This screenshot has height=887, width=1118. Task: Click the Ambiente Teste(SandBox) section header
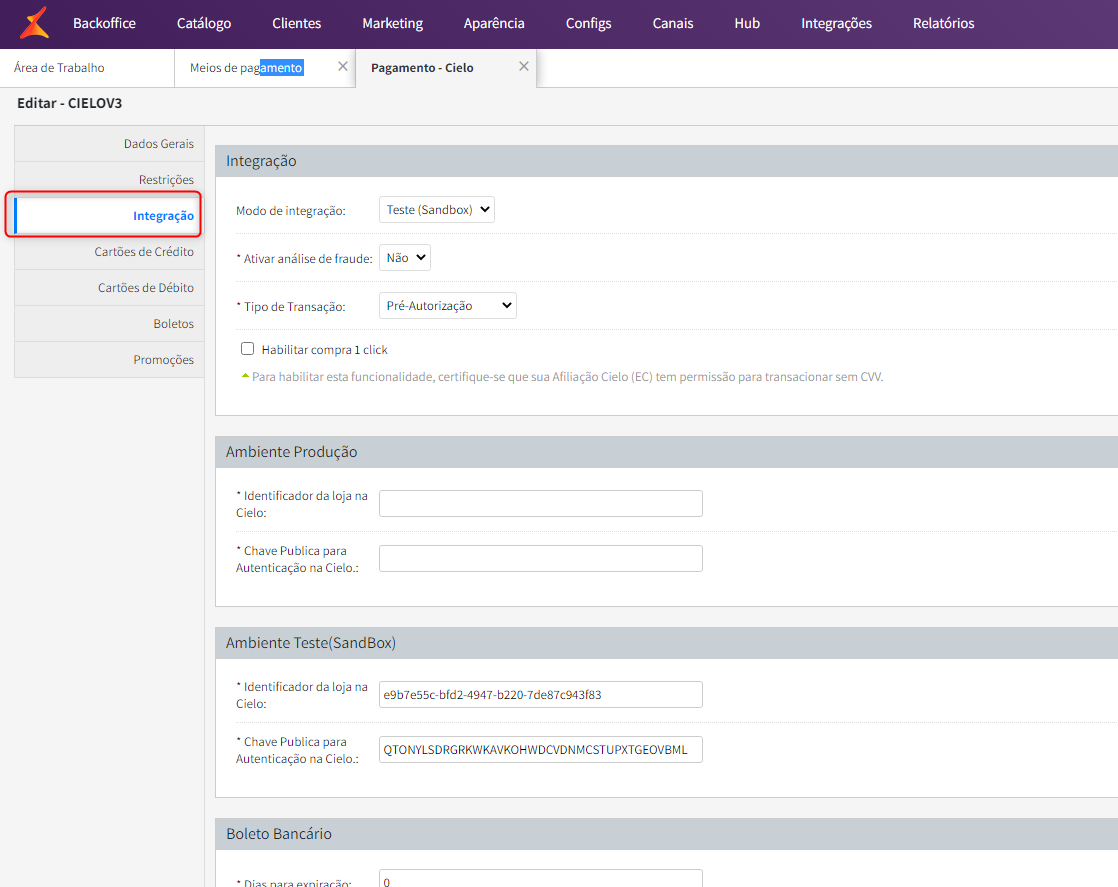coord(666,643)
